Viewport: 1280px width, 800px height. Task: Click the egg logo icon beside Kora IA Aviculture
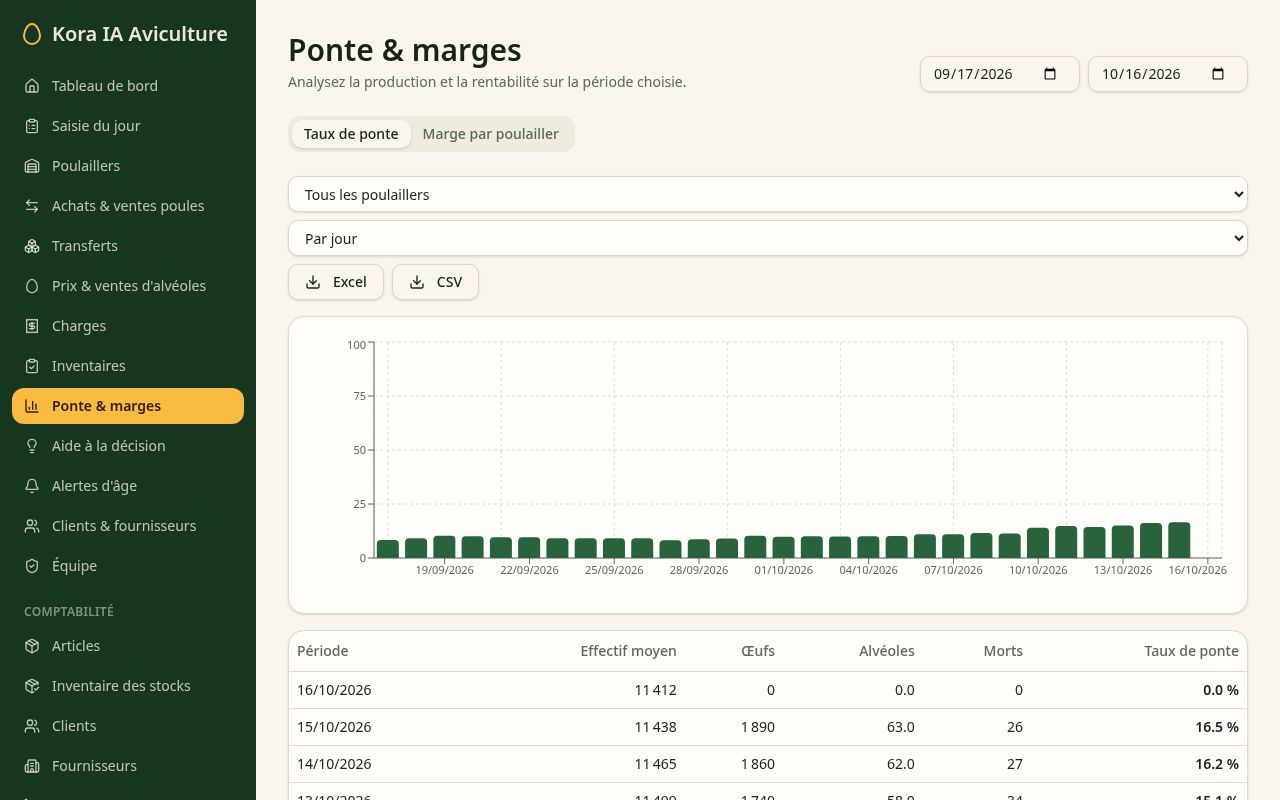pyautogui.click(x=32, y=34)
